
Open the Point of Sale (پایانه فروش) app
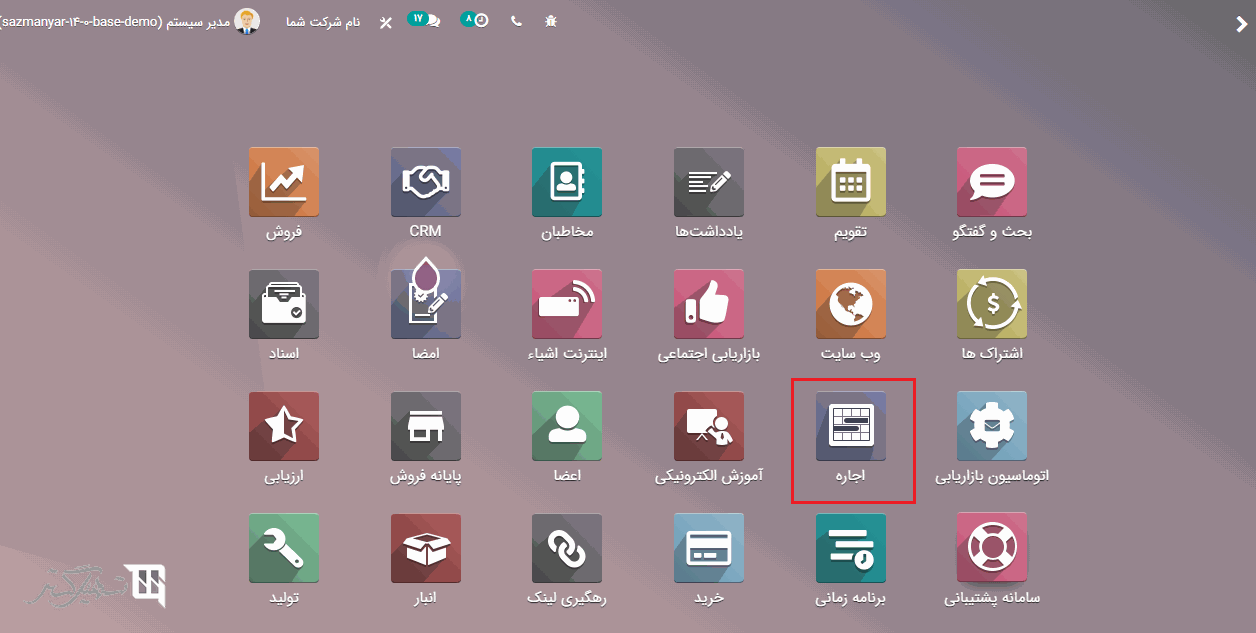pos(426,426)
